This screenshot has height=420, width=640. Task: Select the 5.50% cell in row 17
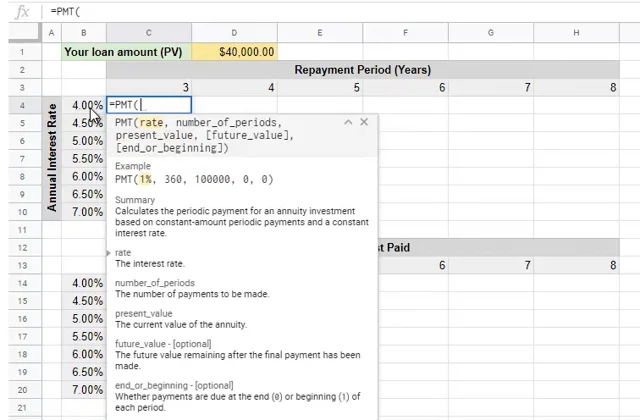(84, 336)
